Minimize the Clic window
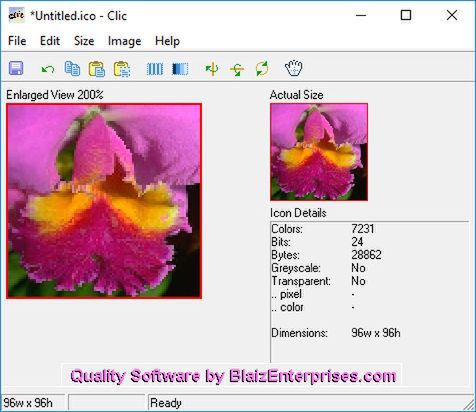The height and width of the screenshot is (412, 476). pyautogui.click(x=361, y=15)
